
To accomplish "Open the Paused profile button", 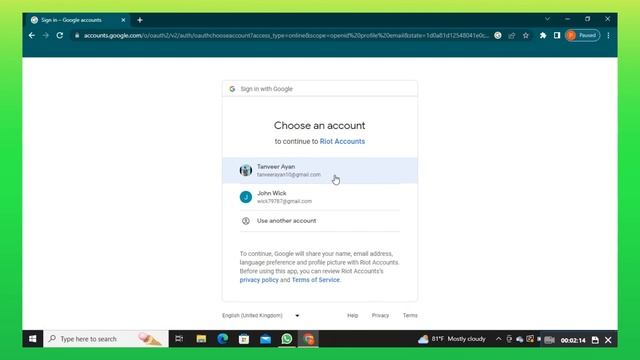I will coord(582,36).
